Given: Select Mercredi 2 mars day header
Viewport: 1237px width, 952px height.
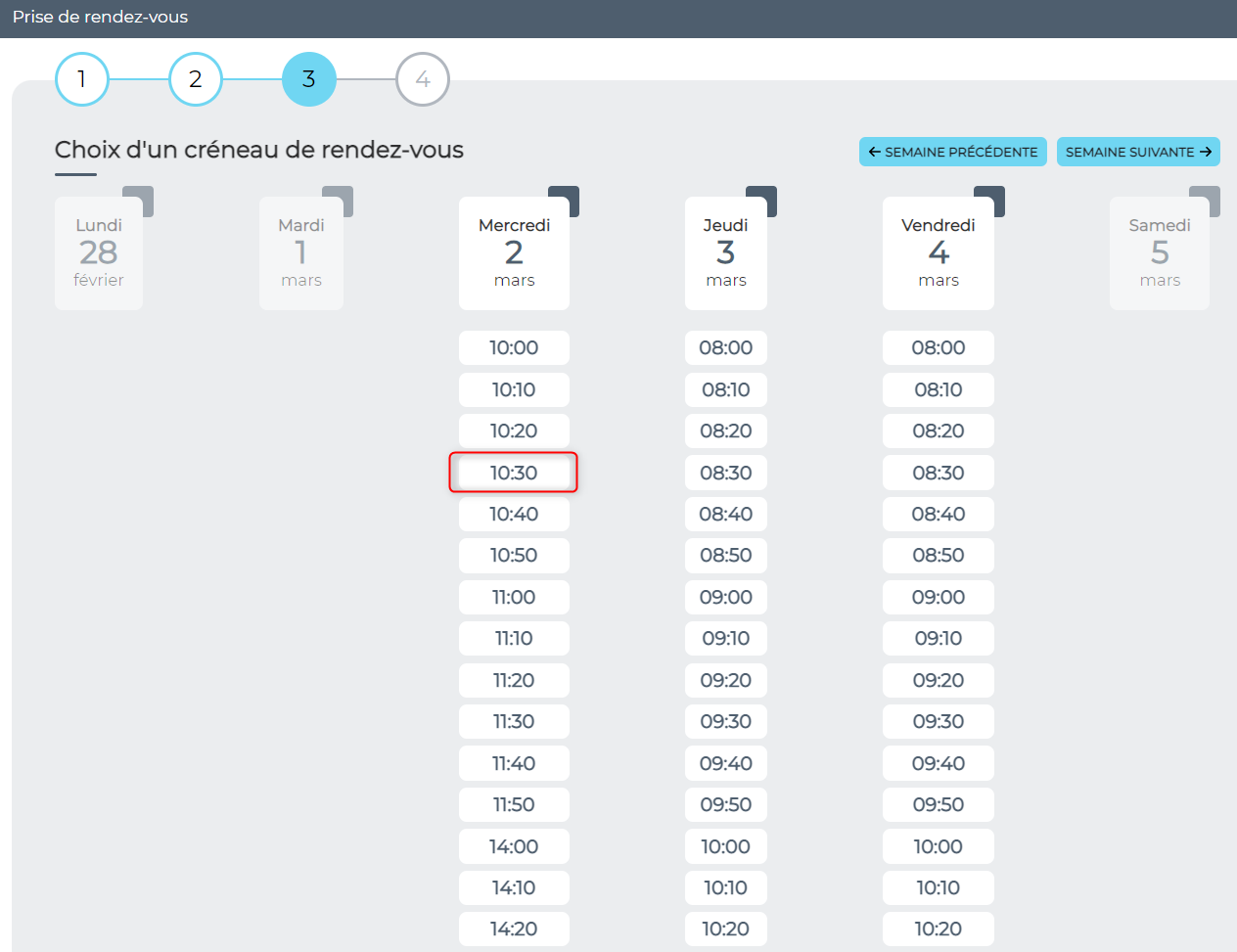Looking at the screenshot, I should coord(514,252).
